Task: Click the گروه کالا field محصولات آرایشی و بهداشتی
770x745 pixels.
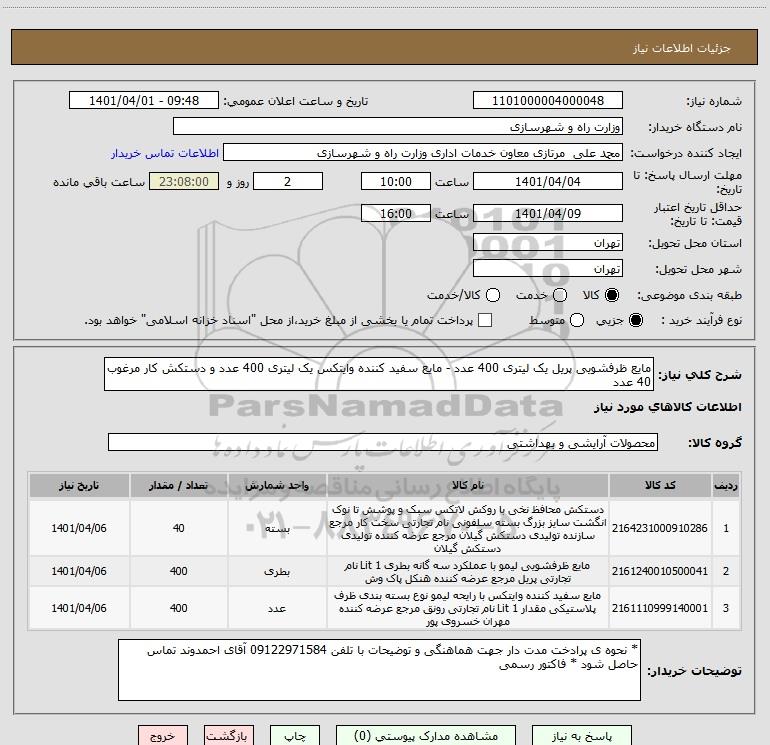Action: pos(383,442)
